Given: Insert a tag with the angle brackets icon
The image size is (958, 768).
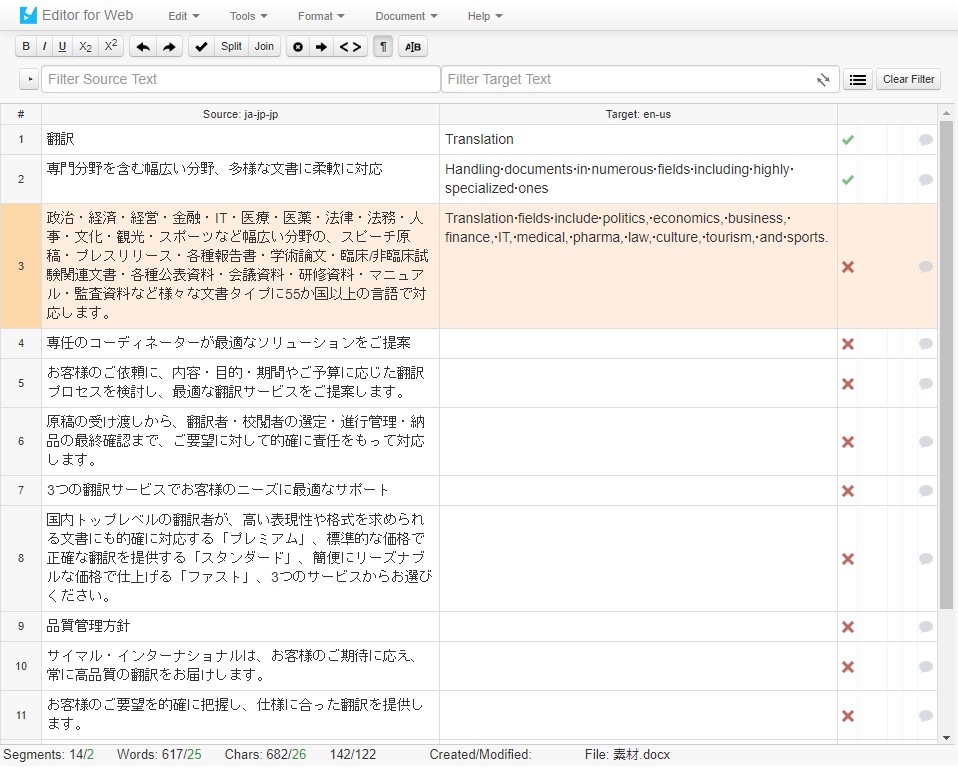Looking at the screenshot, I should pos(349,46).
